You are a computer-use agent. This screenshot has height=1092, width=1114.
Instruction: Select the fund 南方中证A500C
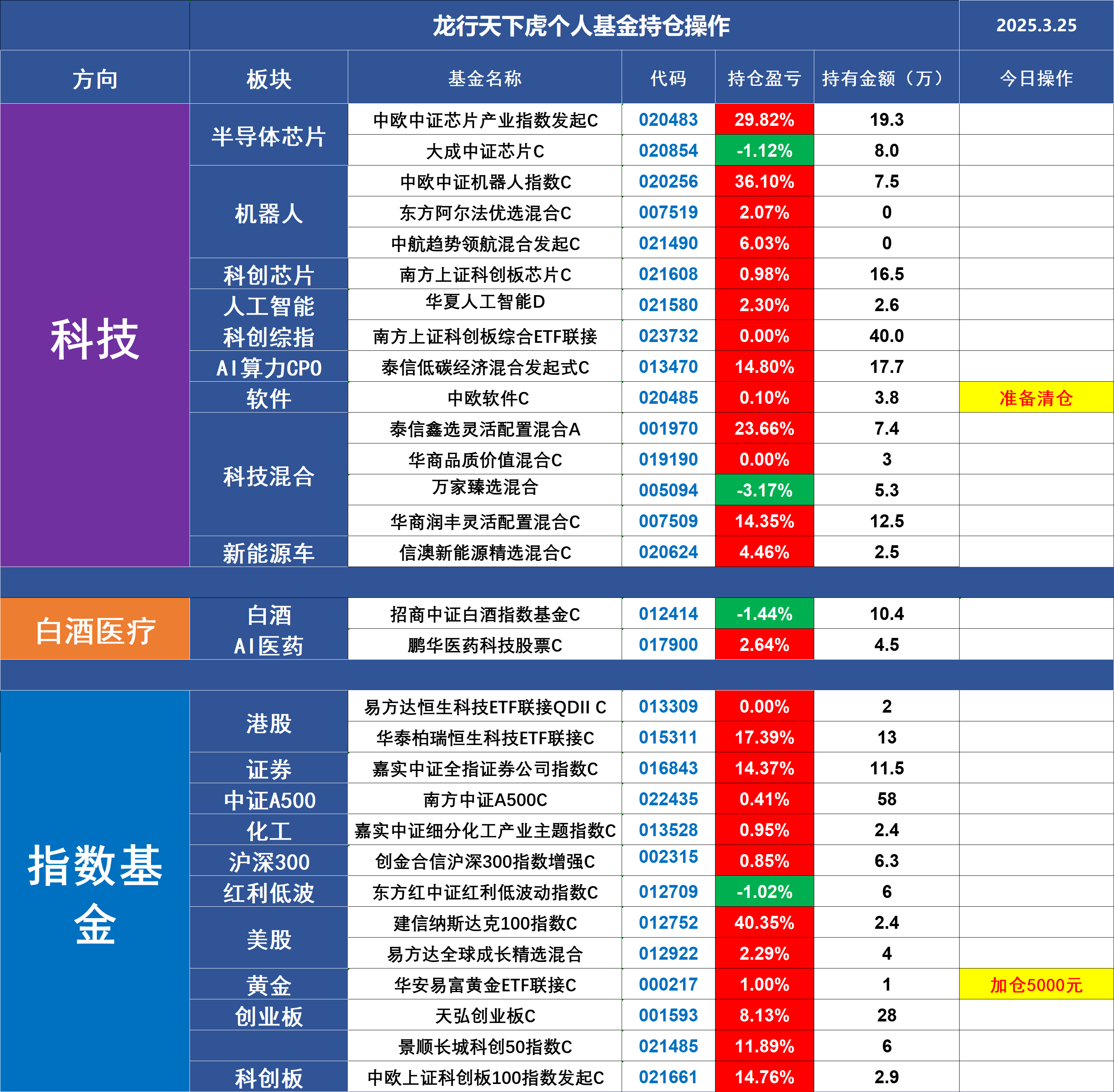485,800
